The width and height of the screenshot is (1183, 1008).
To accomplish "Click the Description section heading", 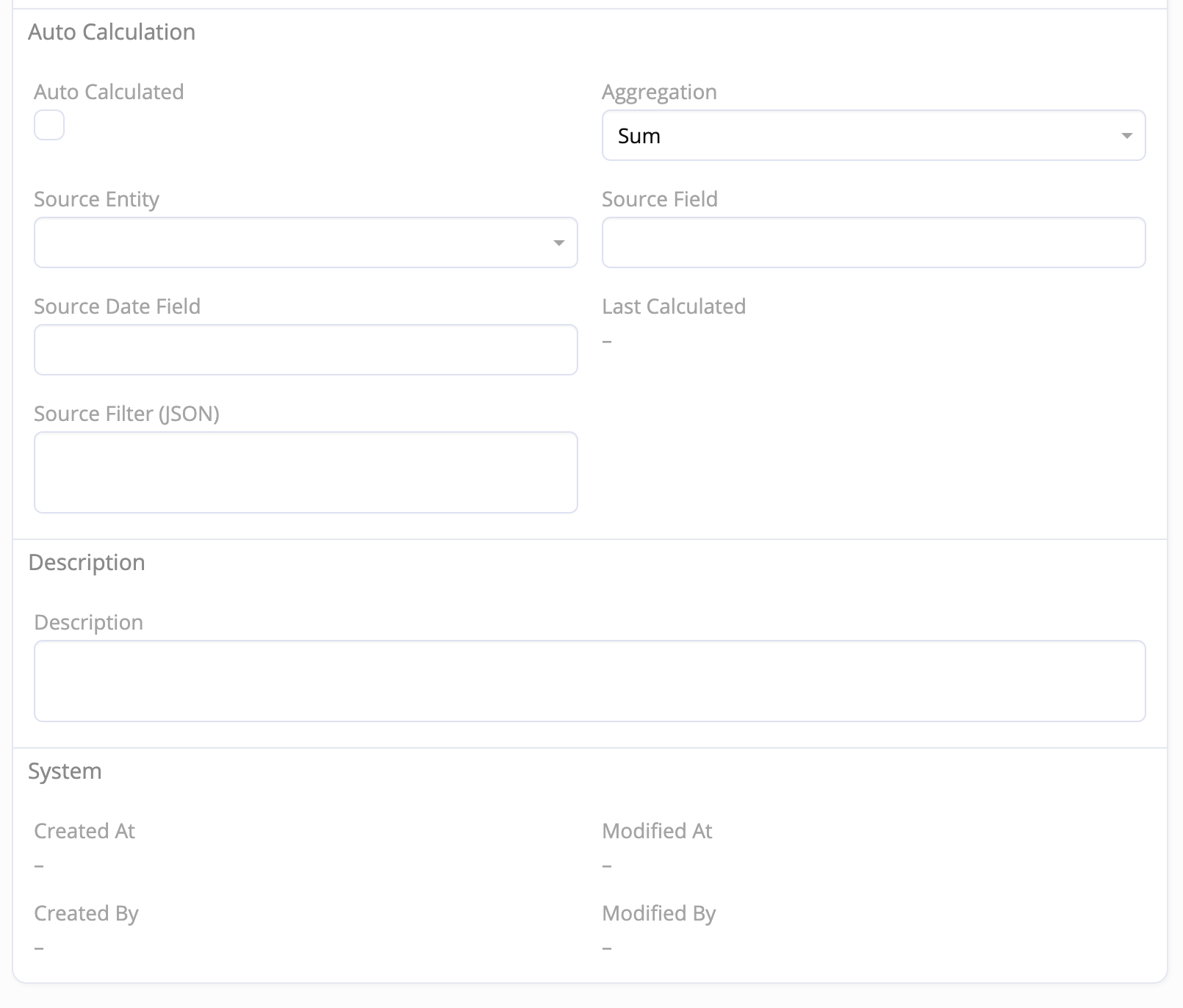I will click(x=87, y=563).
